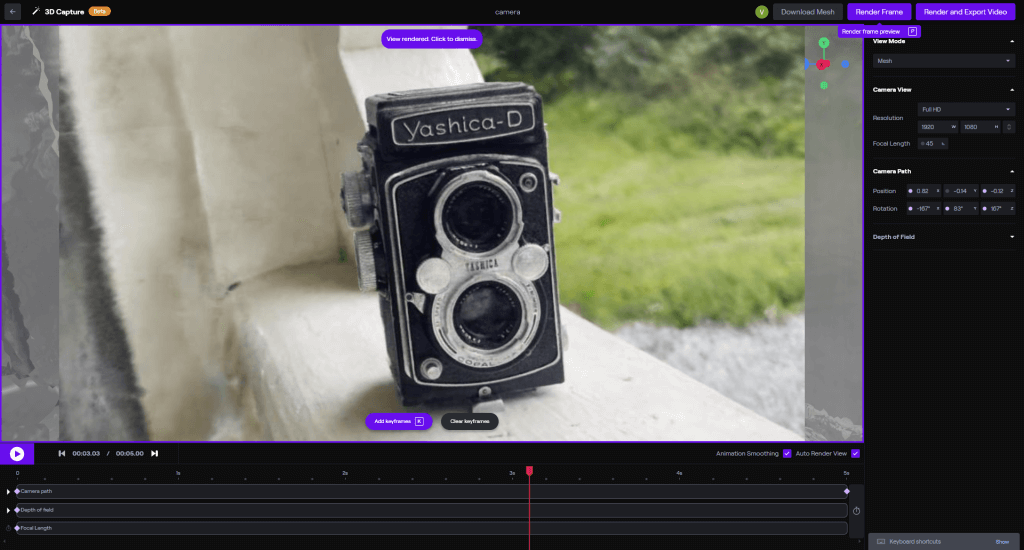Click the 3D Capture wand icon
Screen dimensions: 1024x550
[x=36, y=12]
